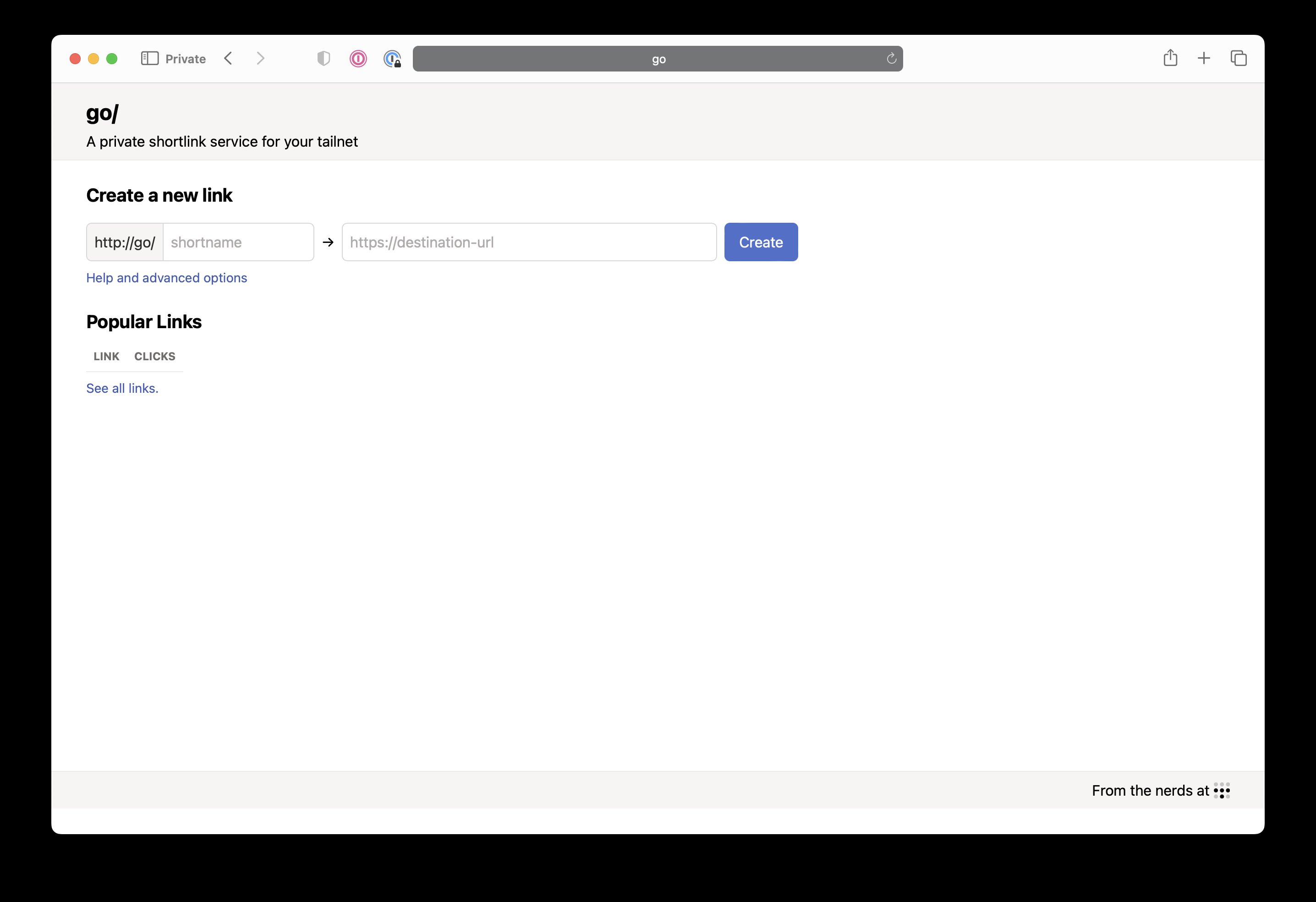Click the blue extension icon with lock
Image resolution: width=1316 pixels, height=902 pixels.
392,58
